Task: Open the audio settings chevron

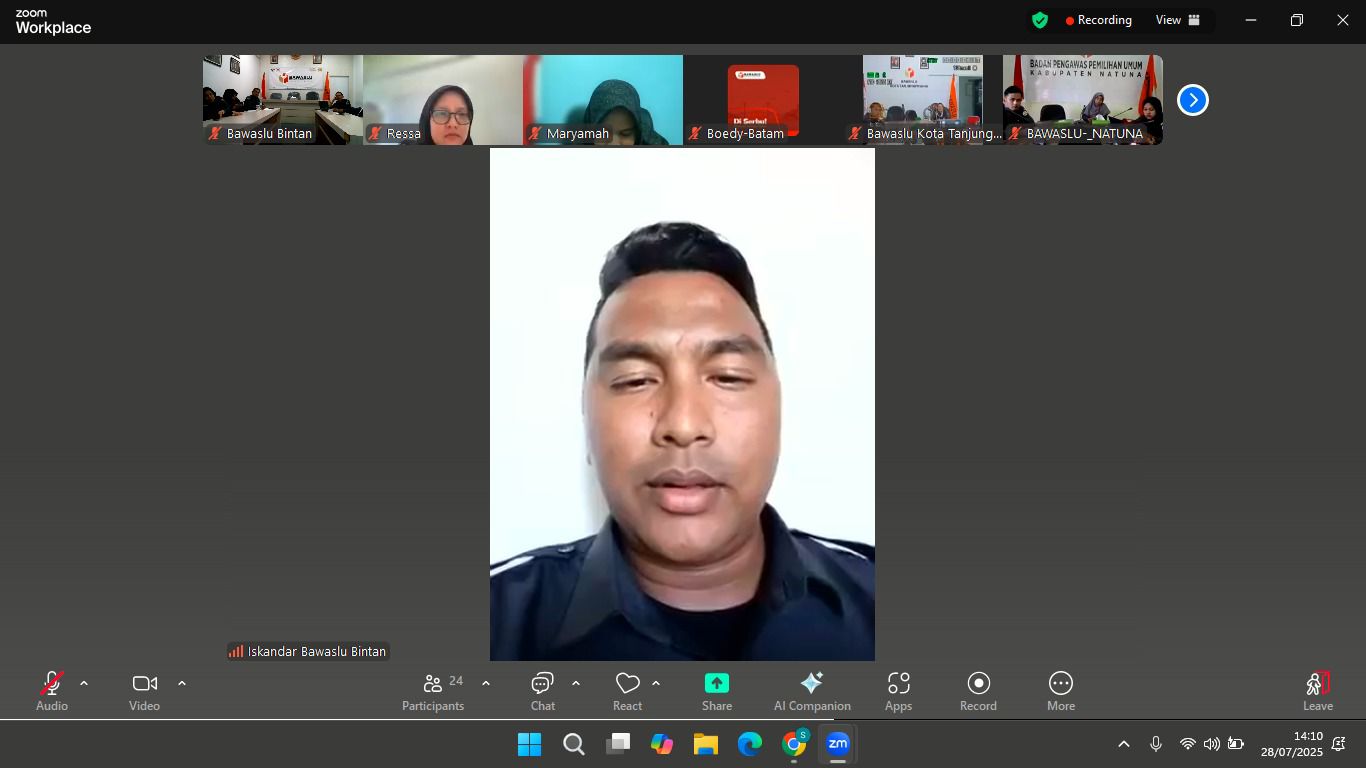Action: click(x=84, y=685)
